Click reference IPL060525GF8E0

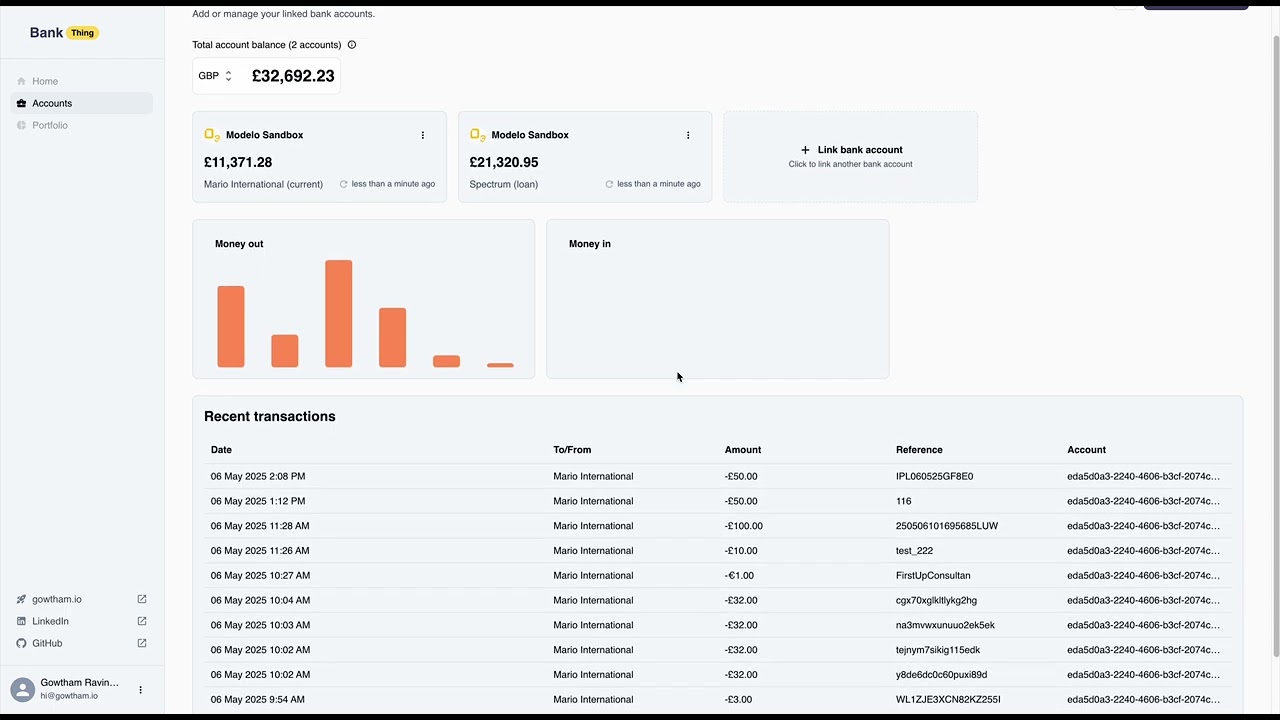(934, 476)
